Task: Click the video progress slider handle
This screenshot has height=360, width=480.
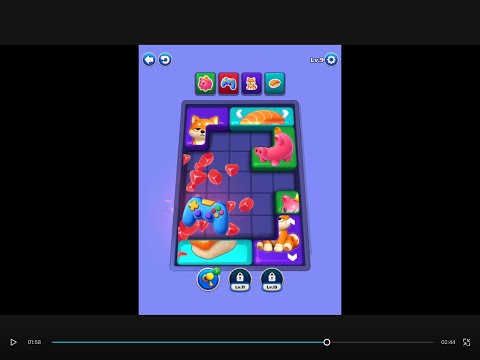Action: [327, 342]
